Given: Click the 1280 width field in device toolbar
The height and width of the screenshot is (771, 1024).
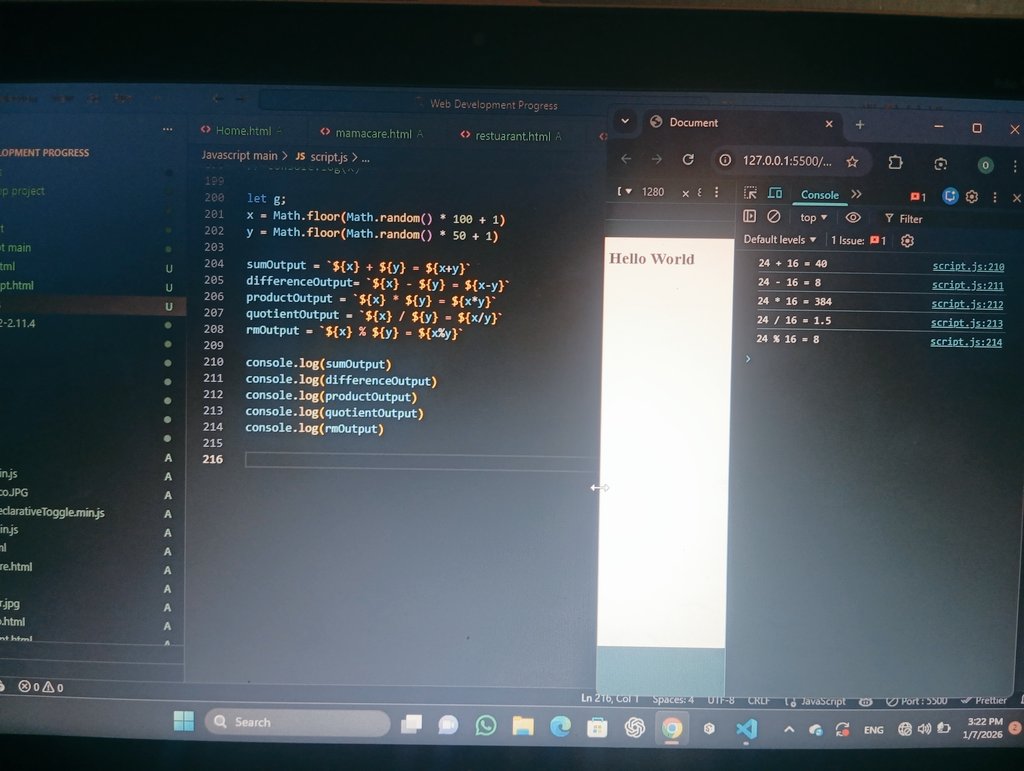Looking at the screenshot, I should click(x=652, y=191).
